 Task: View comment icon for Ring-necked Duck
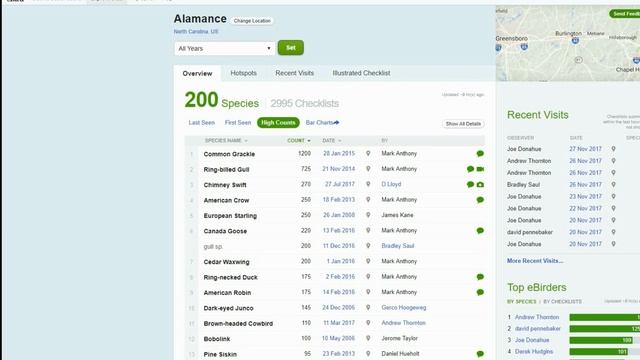point(480,277)
